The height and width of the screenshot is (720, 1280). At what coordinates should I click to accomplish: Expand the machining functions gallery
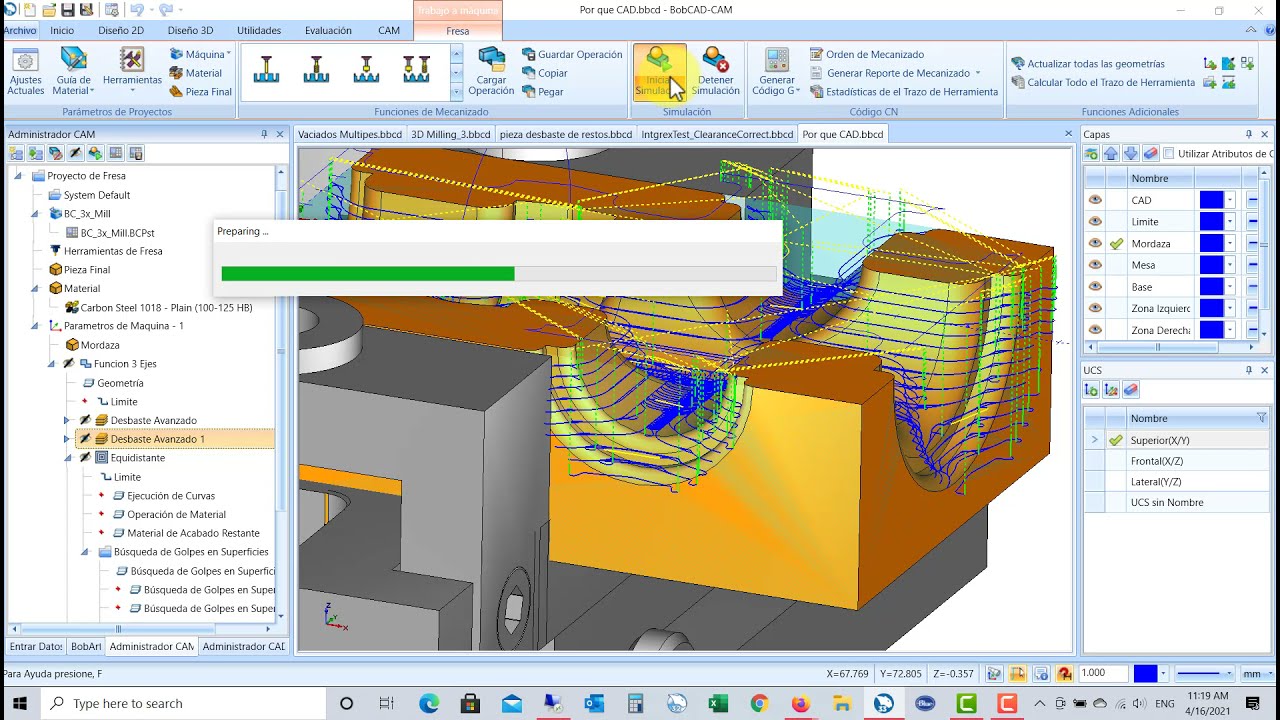457,91
